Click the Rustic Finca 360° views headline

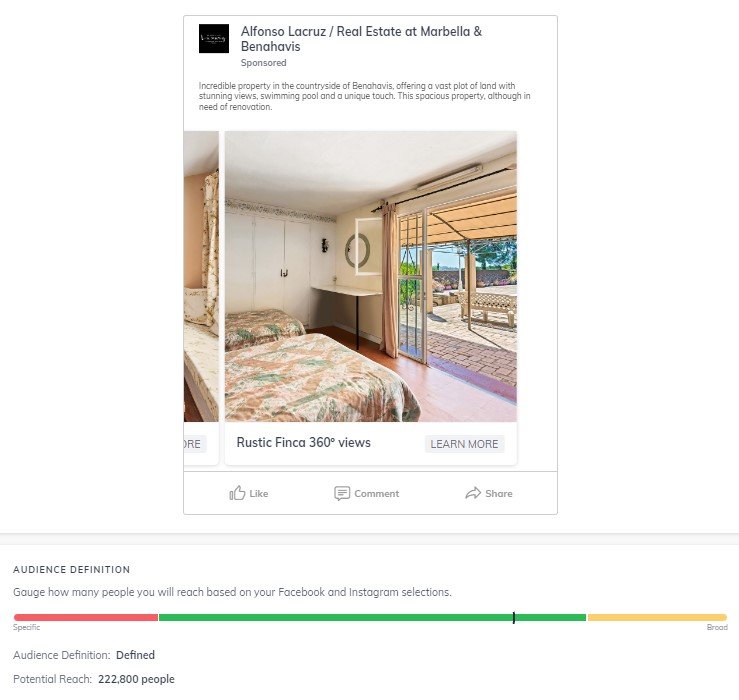(x=304, y=443)
